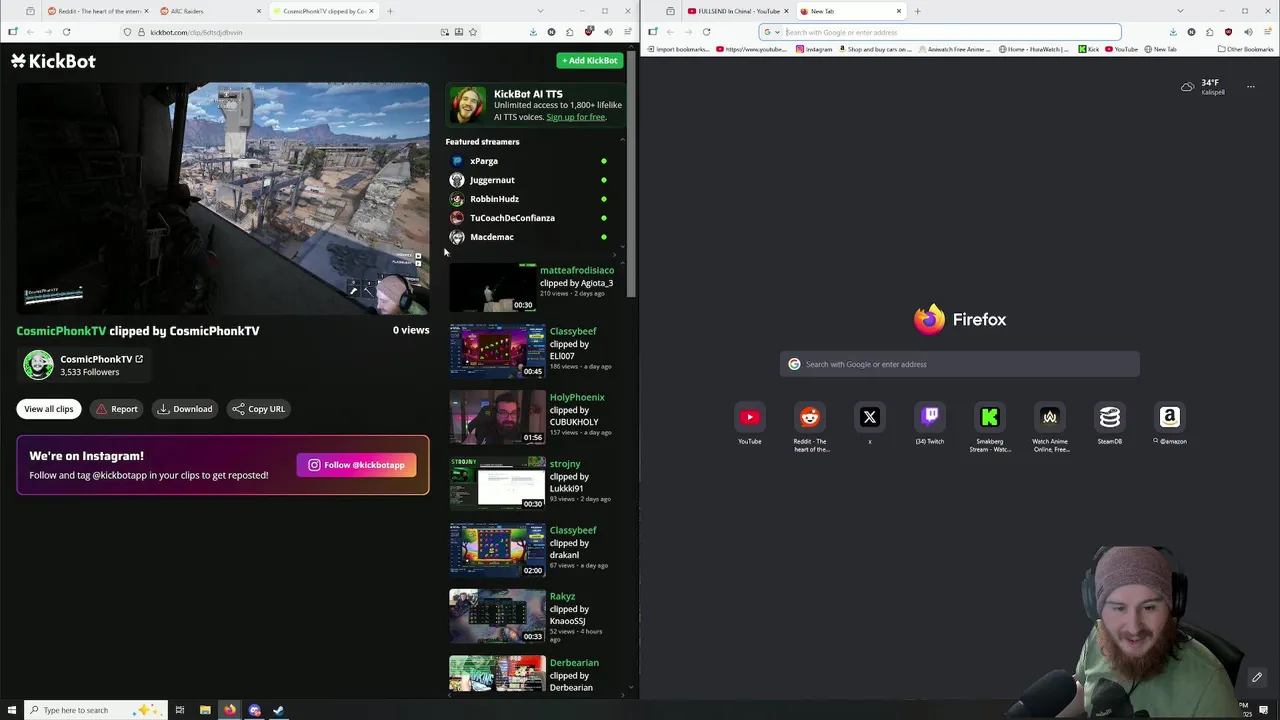Click the Rakyz streamer name
The height and width of the screenshot is (720, 1280).
click(x=562, y=596)
